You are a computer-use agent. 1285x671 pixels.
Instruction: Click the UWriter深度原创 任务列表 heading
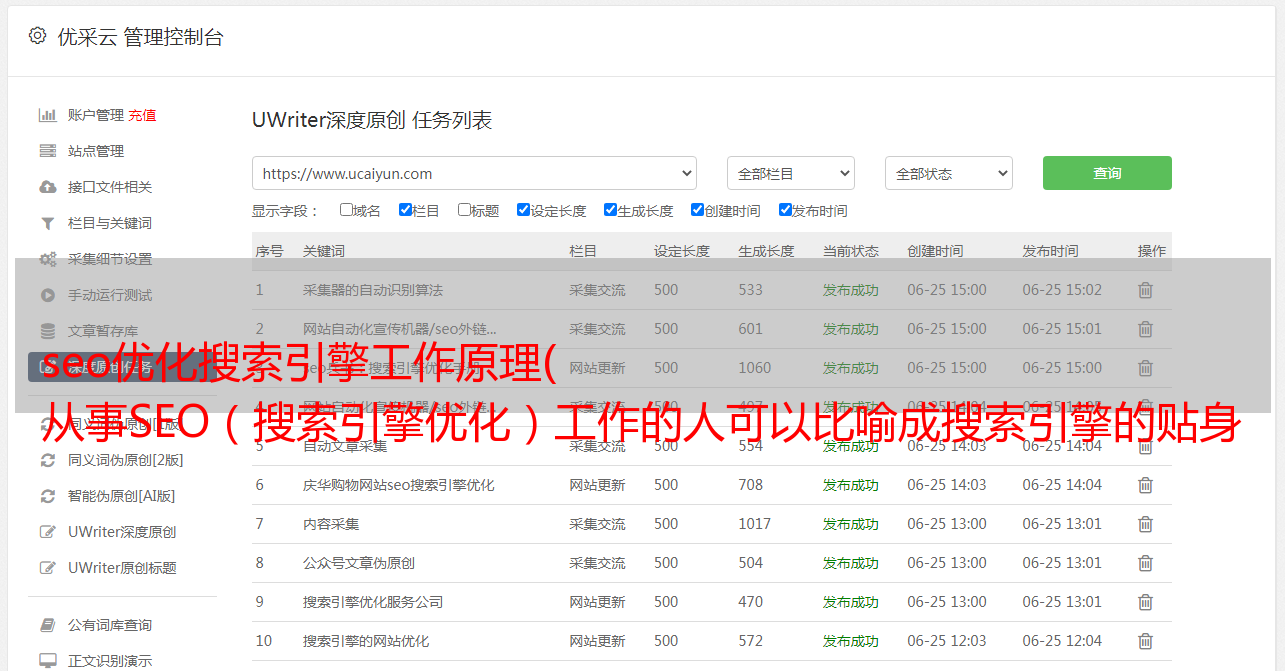(x=372, y=120)
